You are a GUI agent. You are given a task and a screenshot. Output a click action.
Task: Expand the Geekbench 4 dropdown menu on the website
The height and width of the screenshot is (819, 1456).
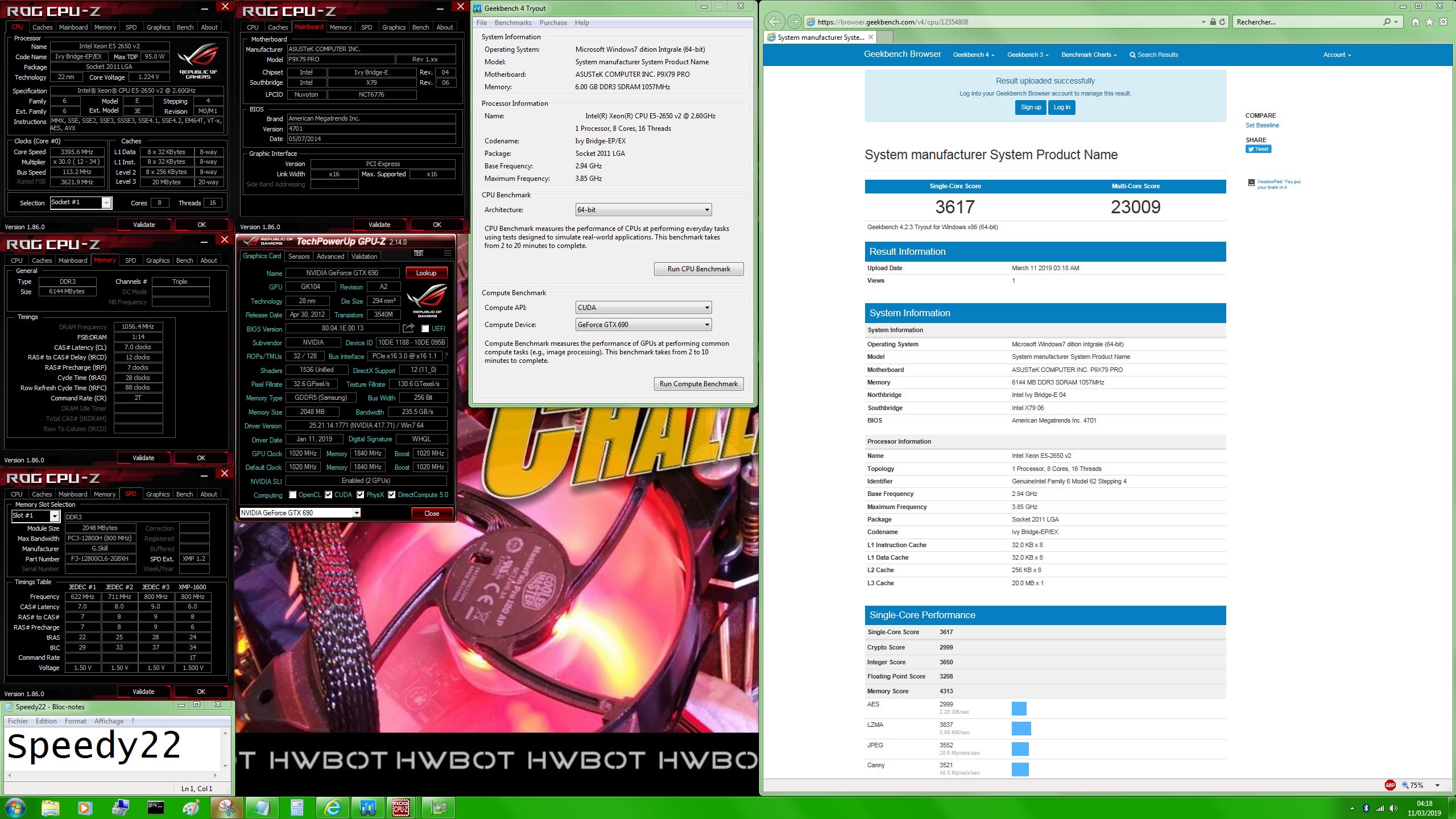click(x=973, y=55)
